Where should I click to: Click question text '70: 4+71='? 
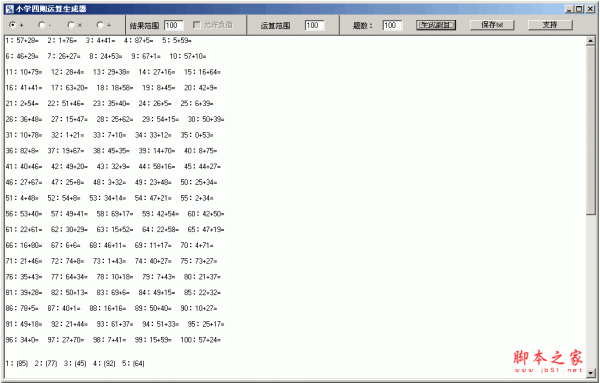(x=197, y=245)
